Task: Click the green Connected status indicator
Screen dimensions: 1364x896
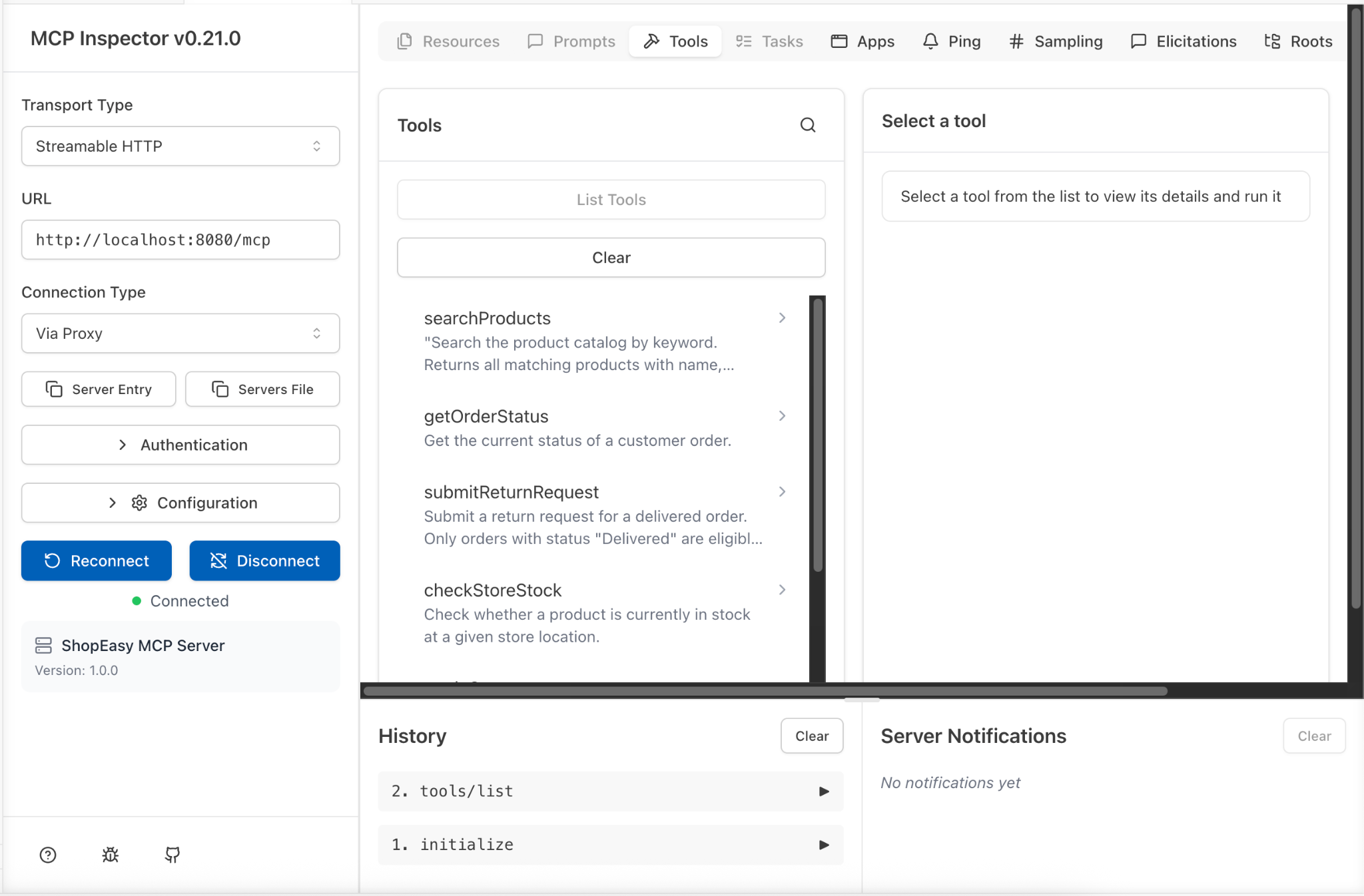Action: [137, 600]
